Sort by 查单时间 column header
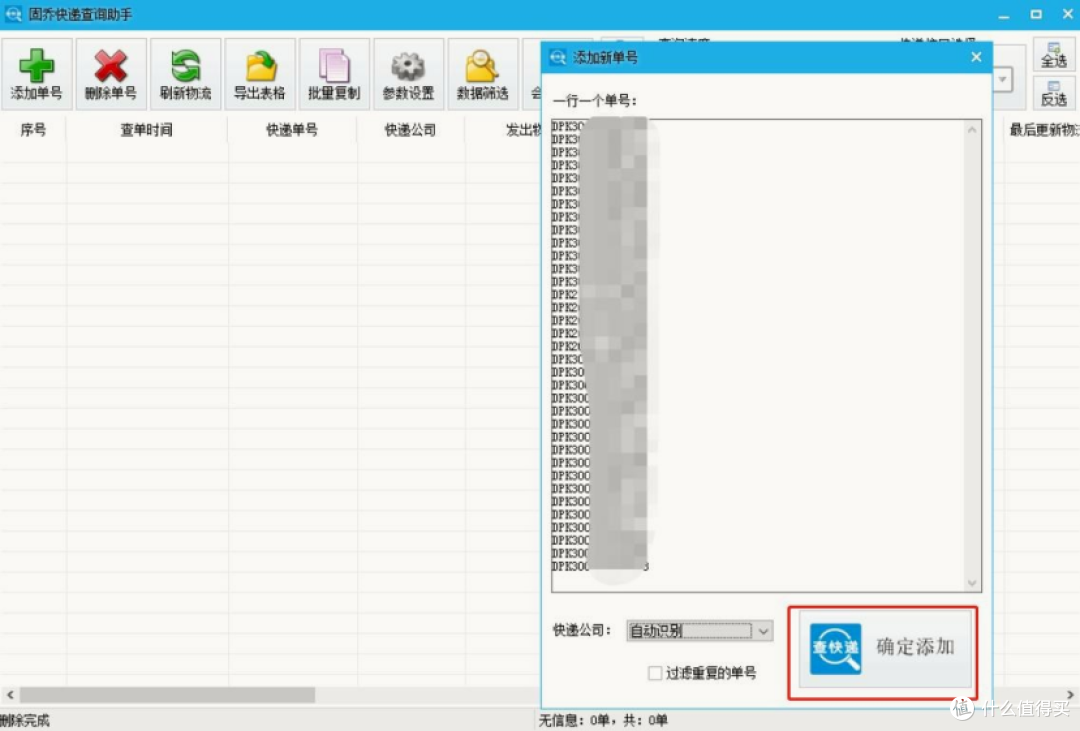Image resolution: width=1080 pixels, height=731 pixels. pos(147,130)
